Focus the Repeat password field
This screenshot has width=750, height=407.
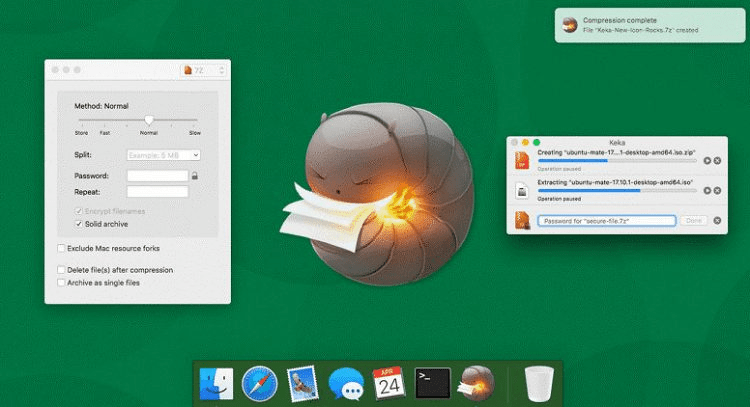point(157,192)
